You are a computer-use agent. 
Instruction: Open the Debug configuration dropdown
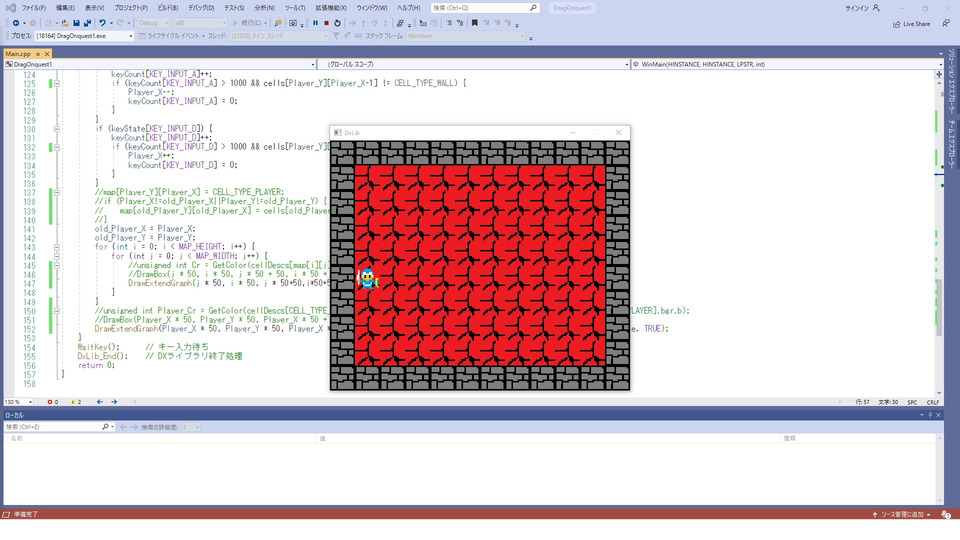click(x=152, y=23)
